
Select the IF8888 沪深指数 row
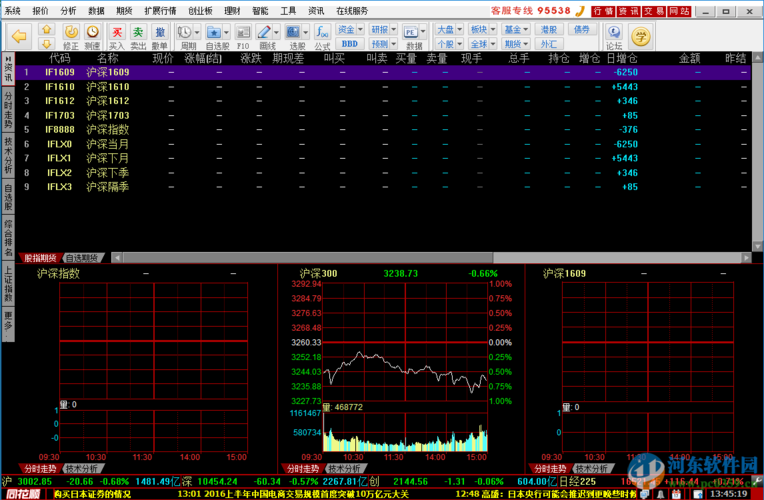click(x=383, y=130)
